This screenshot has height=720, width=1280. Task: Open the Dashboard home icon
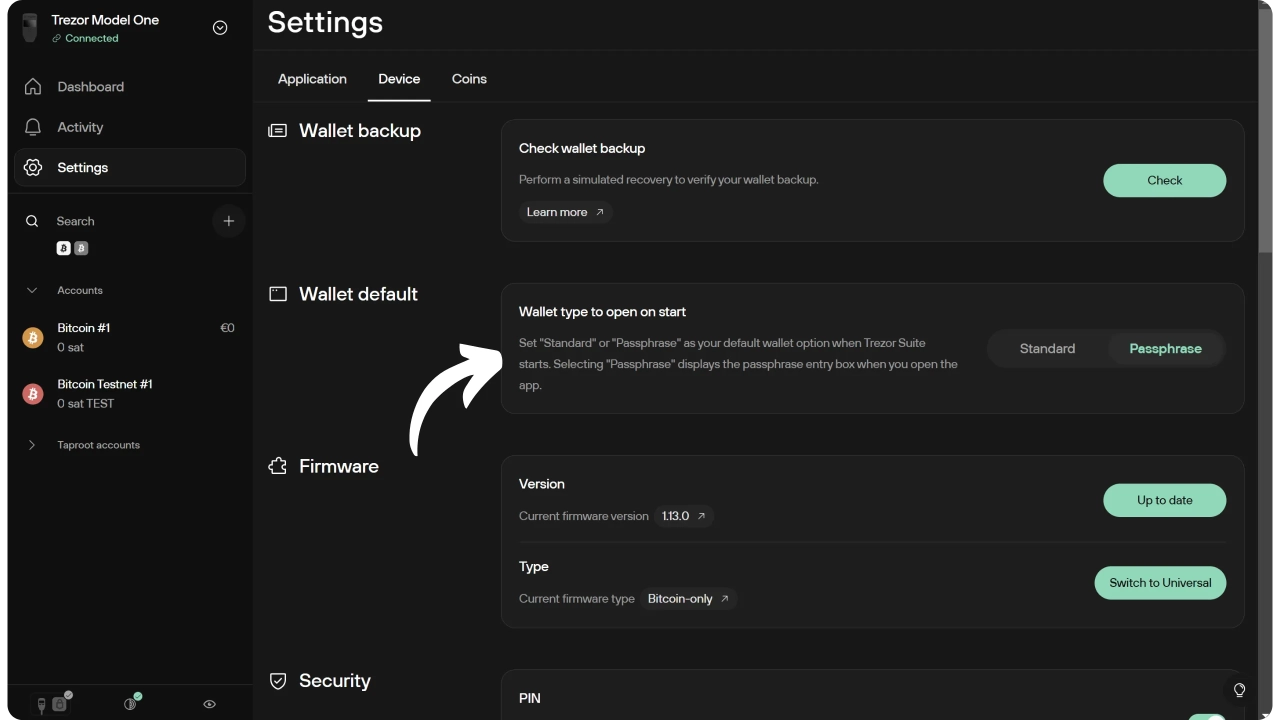tap(33, 87)
